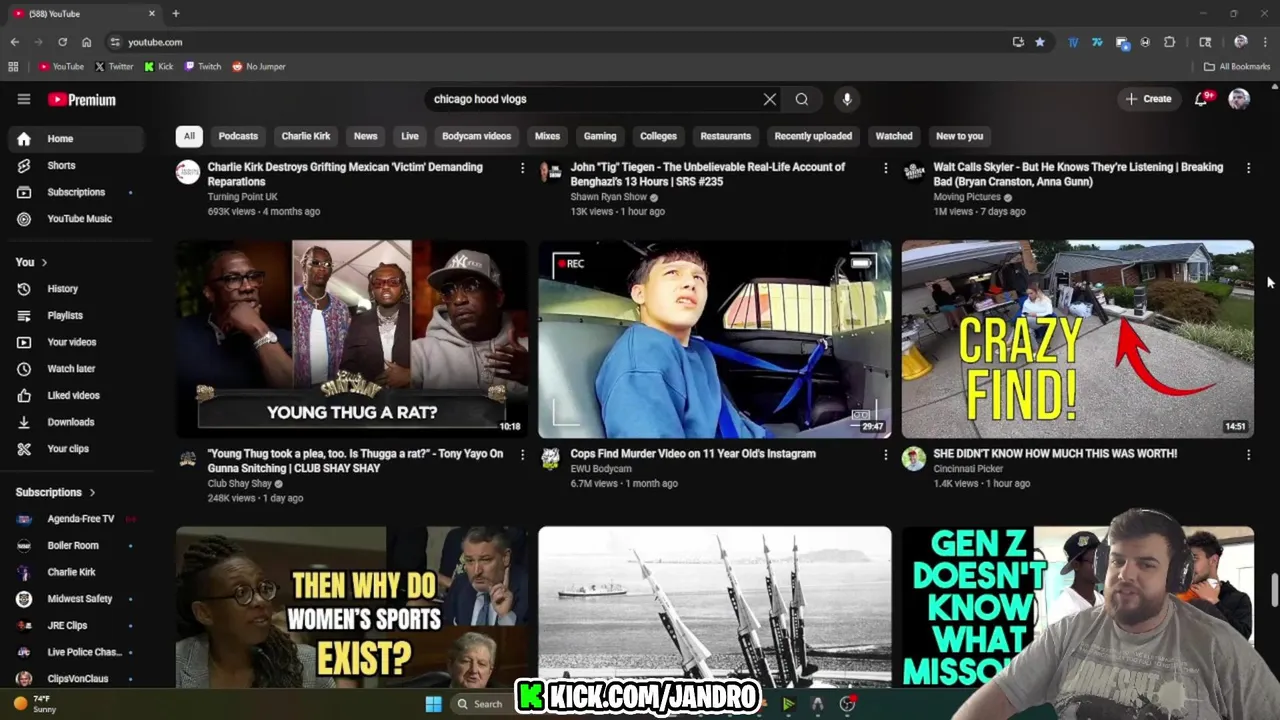Select the New to you filter chip
This screenshot has height=720, width=1280.
click(960, 136)
